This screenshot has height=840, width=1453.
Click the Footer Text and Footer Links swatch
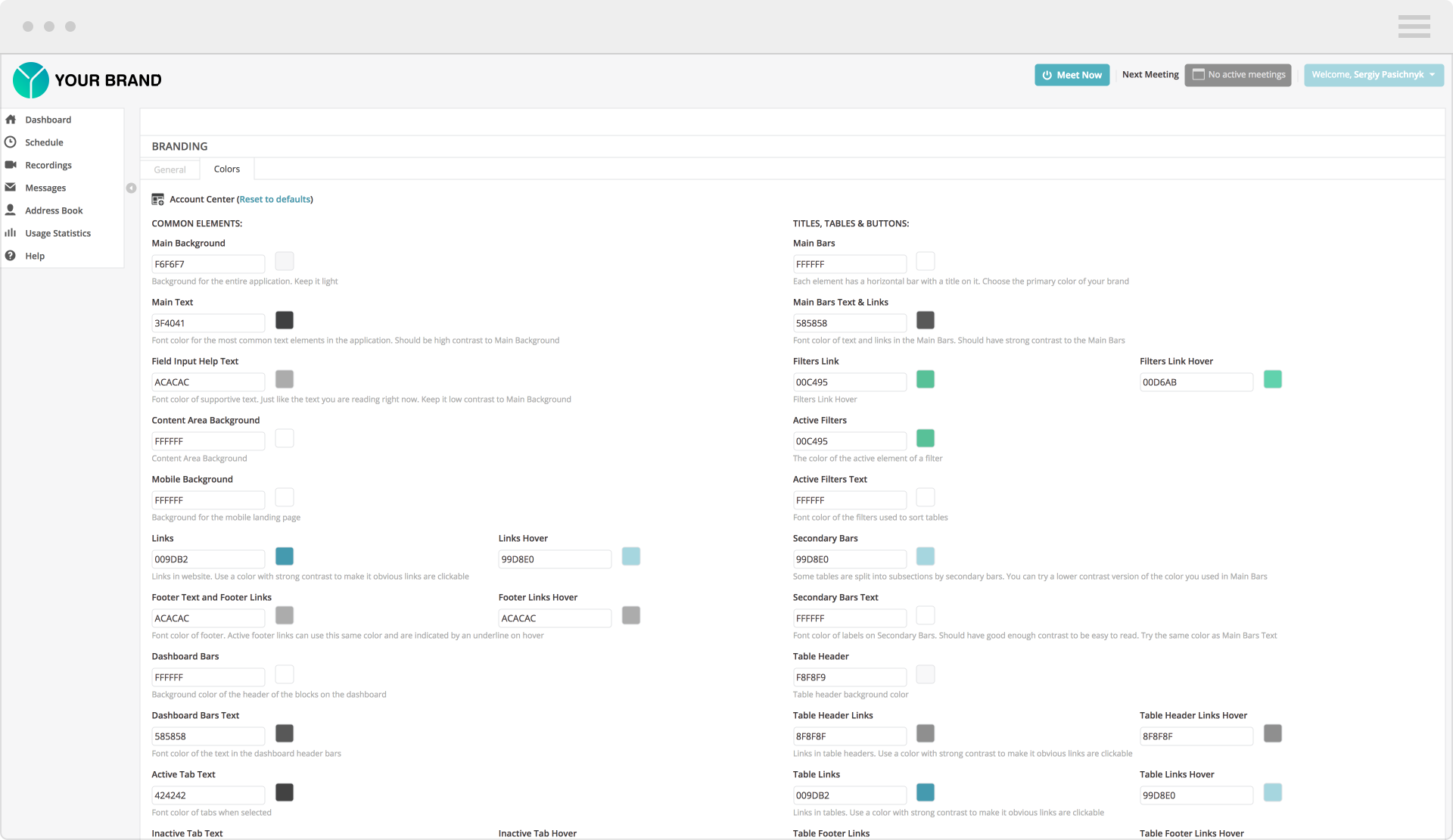(285, 615)
